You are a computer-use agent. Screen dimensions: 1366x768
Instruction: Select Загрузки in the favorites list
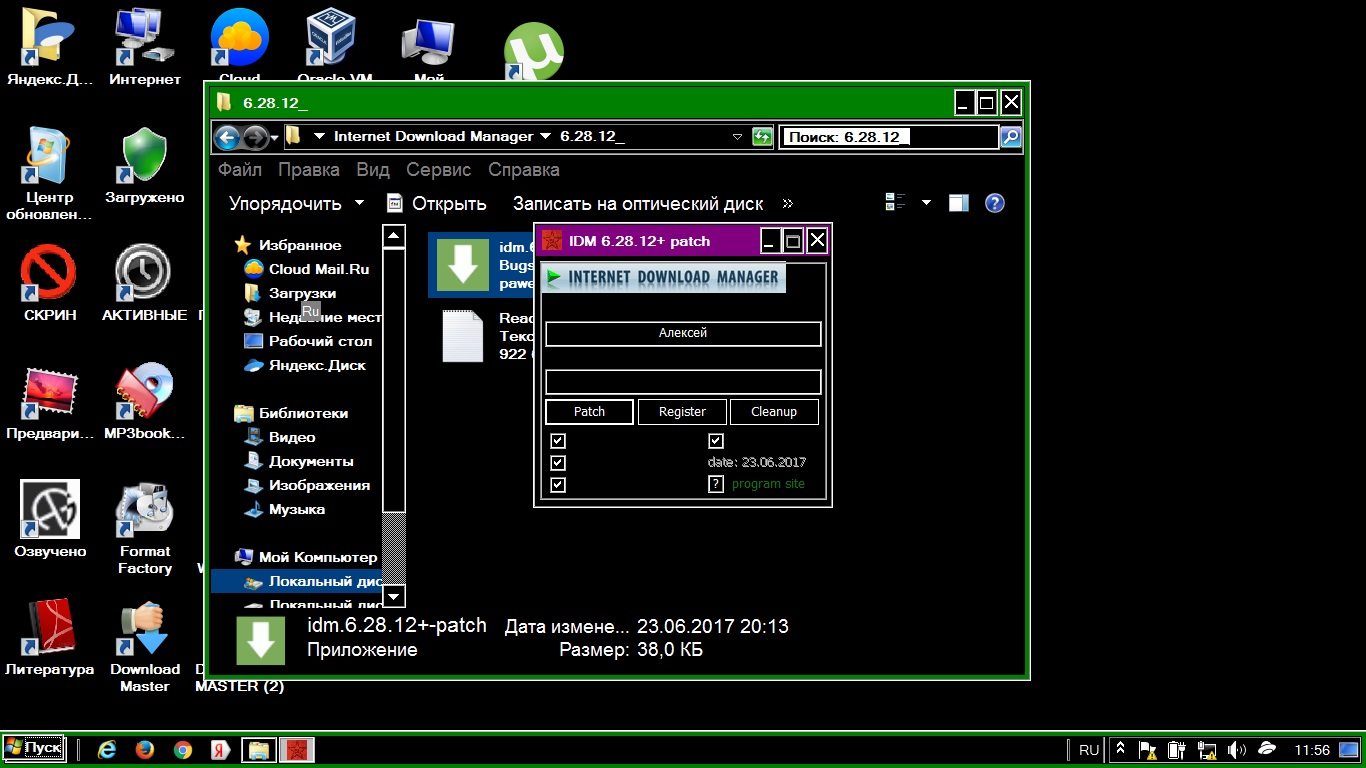[289, 293]
